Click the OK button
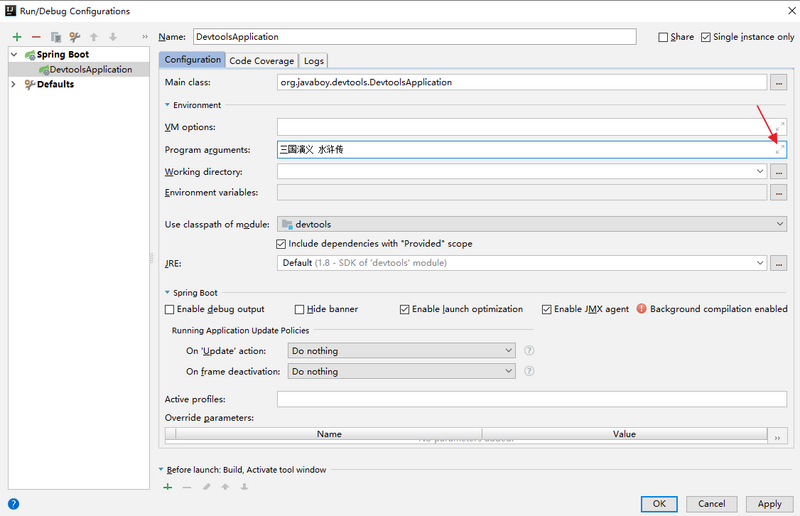The width and height of the screenshot is (800, 516). (x=659, y=504)
